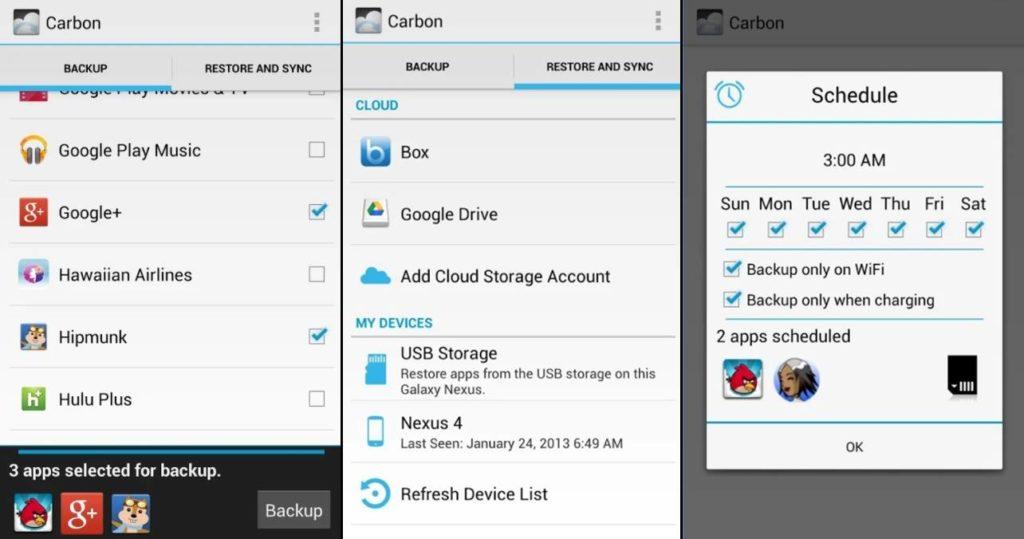Uncheck the Wed schedule day checkbox
This screenshot has height=539, width=1024.
856,229
